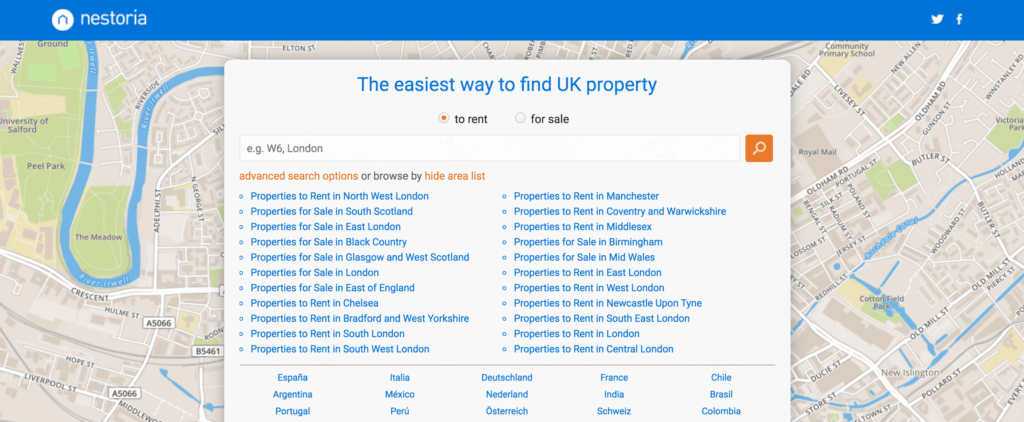Select the "for sale" radio button
This screenshot has width=1024, height=422.
coord(520,118)
